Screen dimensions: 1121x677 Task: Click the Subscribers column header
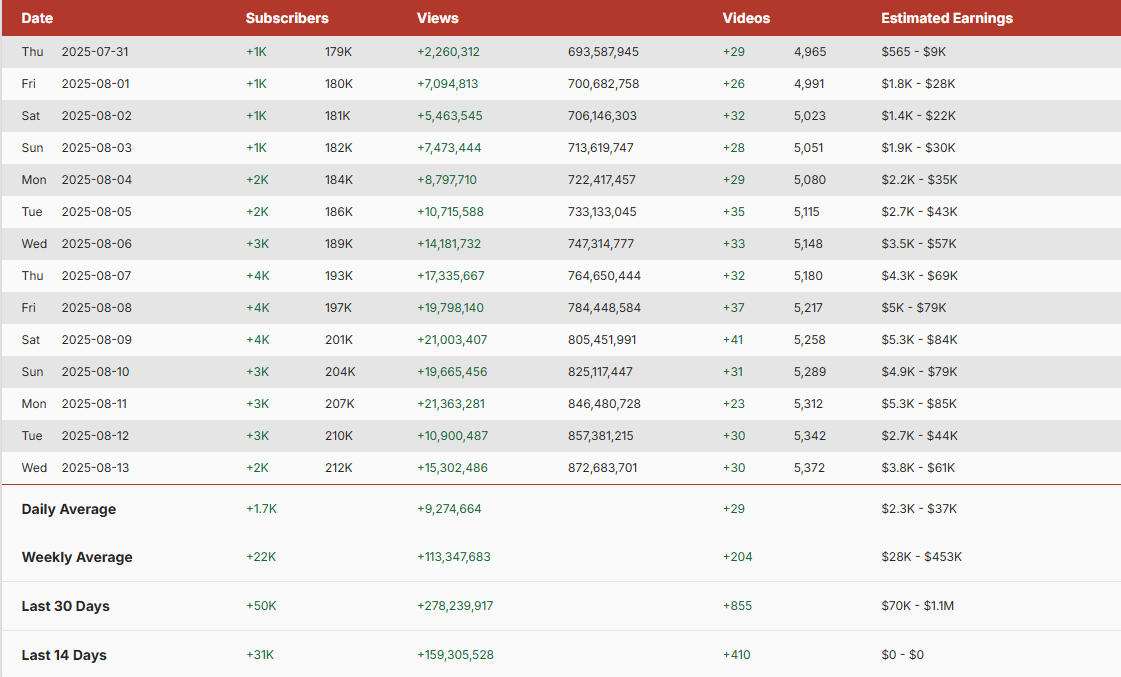287,18
